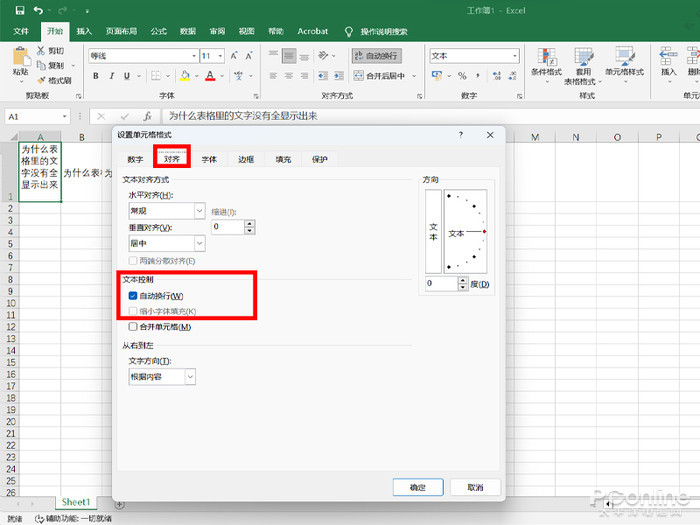Open Conditional Formatting 条件格式

[546, 65]
